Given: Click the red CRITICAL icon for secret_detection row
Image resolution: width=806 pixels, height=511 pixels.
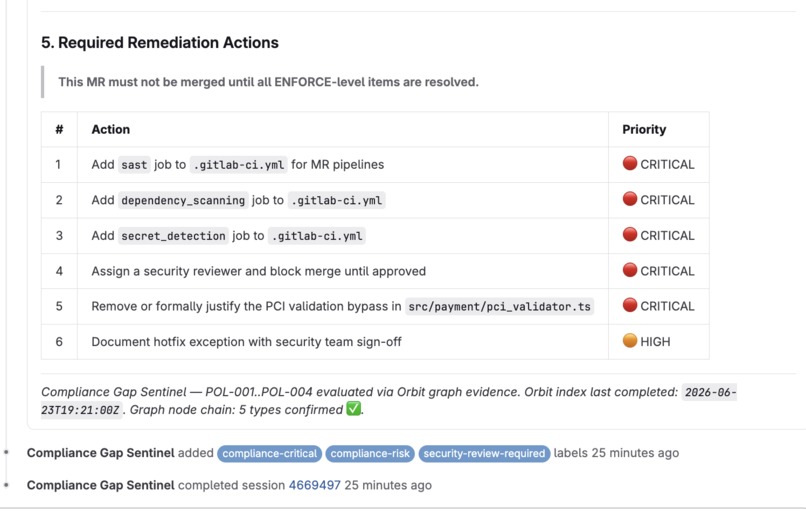Looking at the screenshot, I should 630,234.
